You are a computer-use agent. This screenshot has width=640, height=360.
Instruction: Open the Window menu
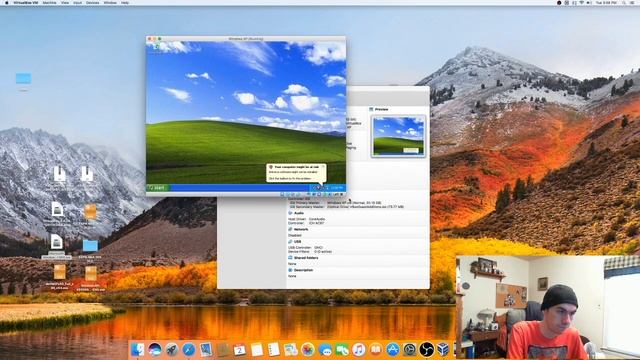click(110, 2)
